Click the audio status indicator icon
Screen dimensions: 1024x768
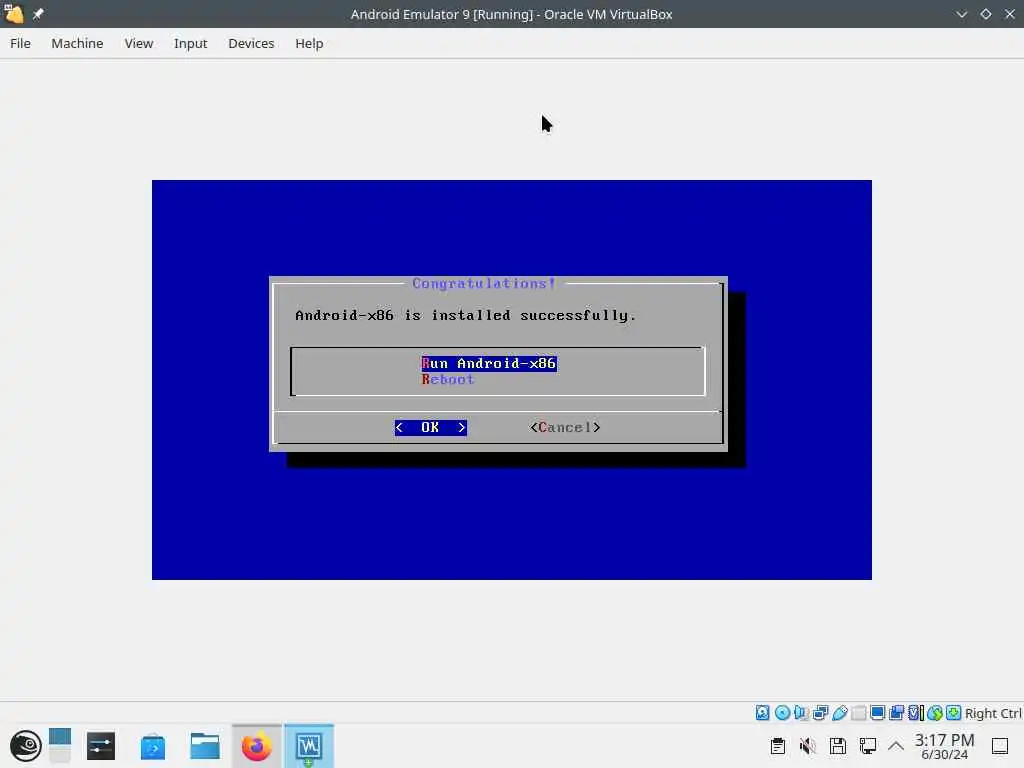click(801, 713)
